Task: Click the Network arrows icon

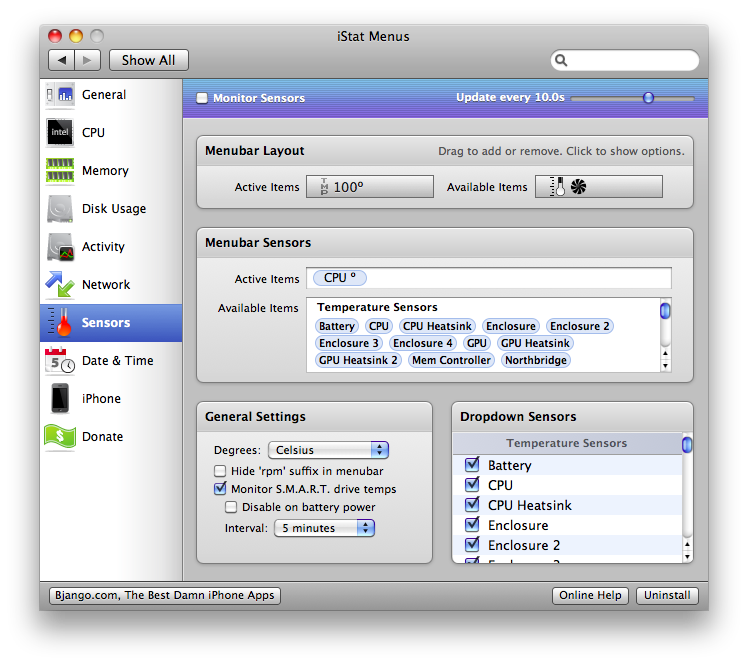Action: pyautogui.click(x=60, y=284)
